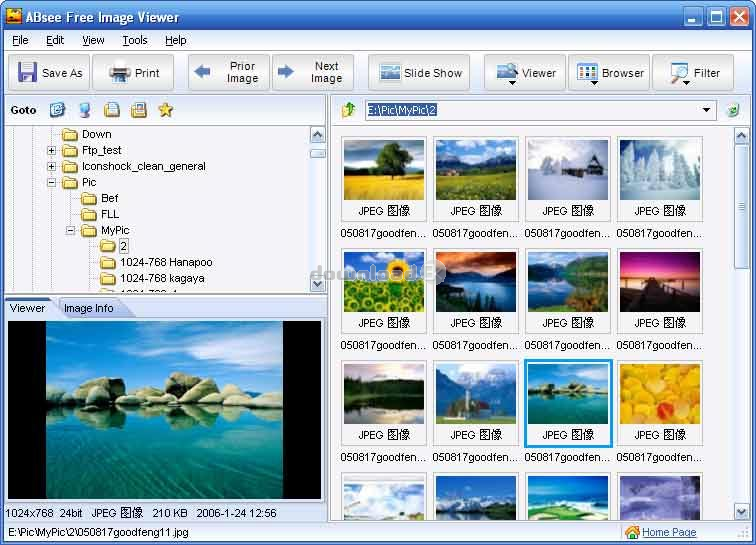This screenshot has width=756, height=545.
Task: Click the Goto documents folder icon
Action: (x=112, y=110)
